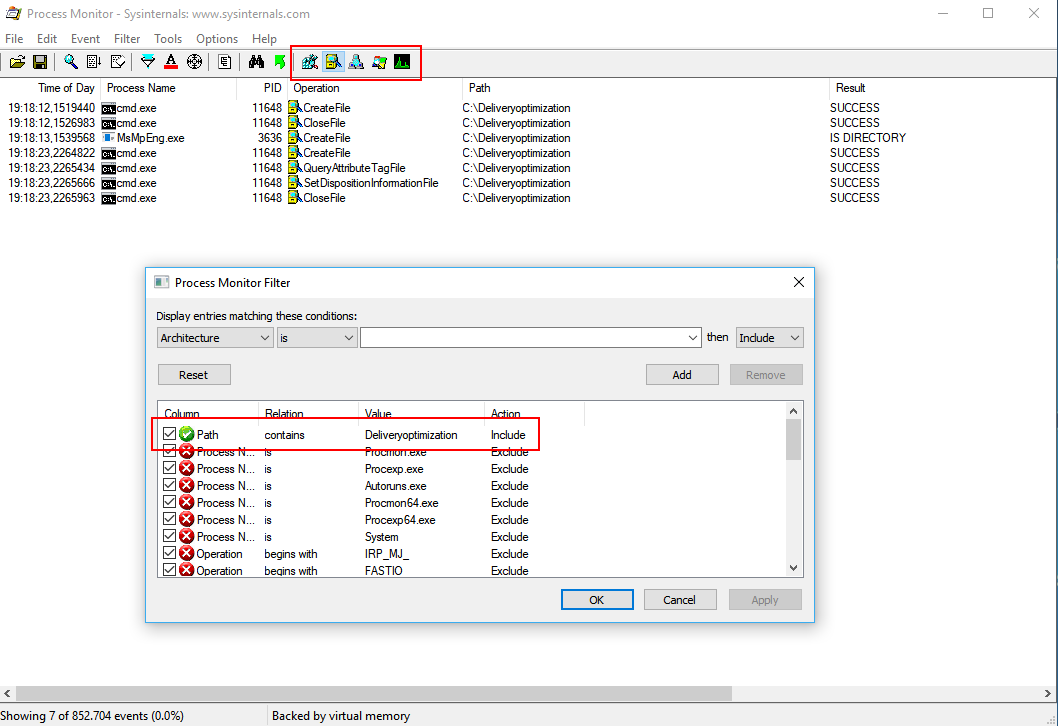Click the Add filter button
The image size is (1058, 726).
(x=682, y=374)
